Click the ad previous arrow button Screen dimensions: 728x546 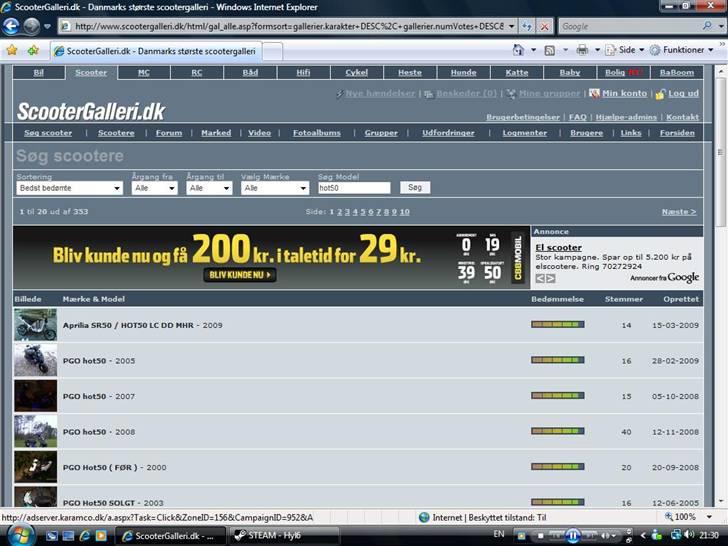pos(540,278)
